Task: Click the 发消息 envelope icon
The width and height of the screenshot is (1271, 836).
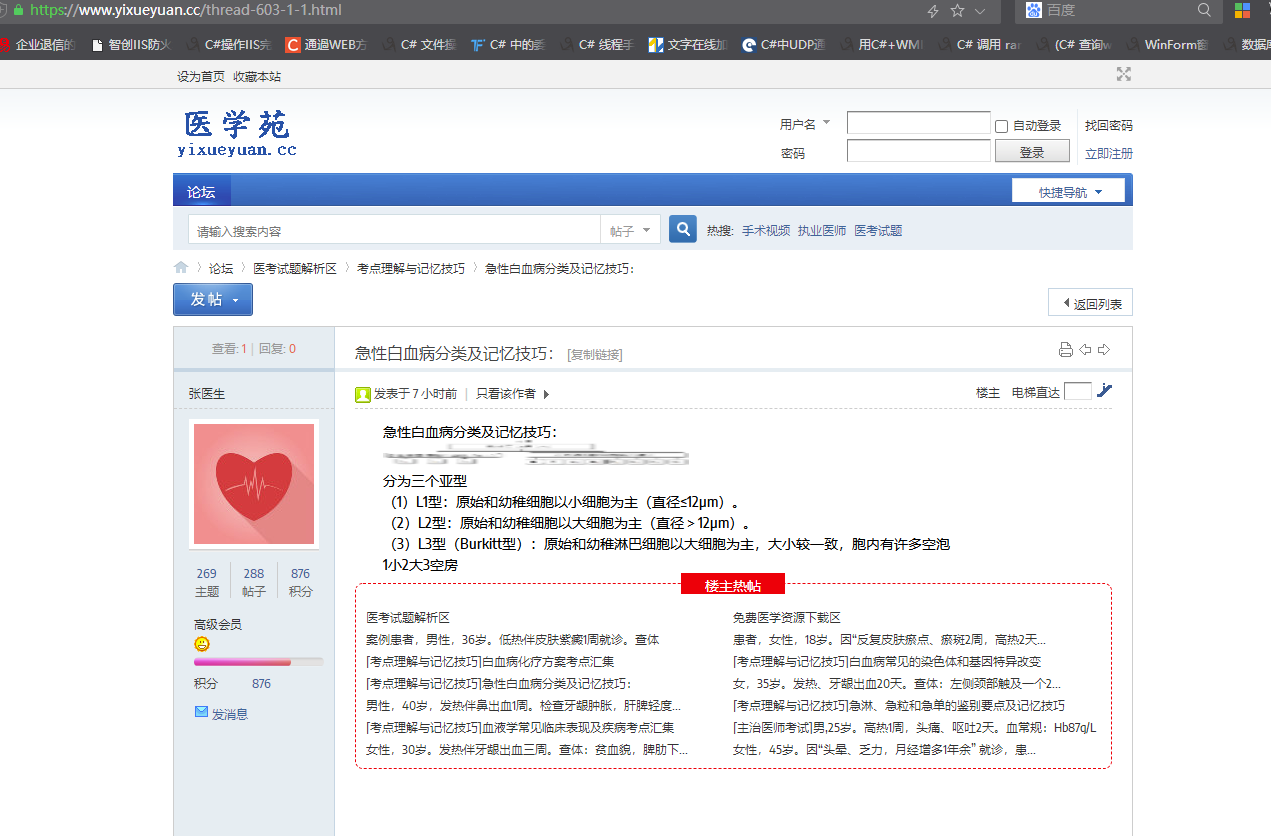Action: coord(201,712)
